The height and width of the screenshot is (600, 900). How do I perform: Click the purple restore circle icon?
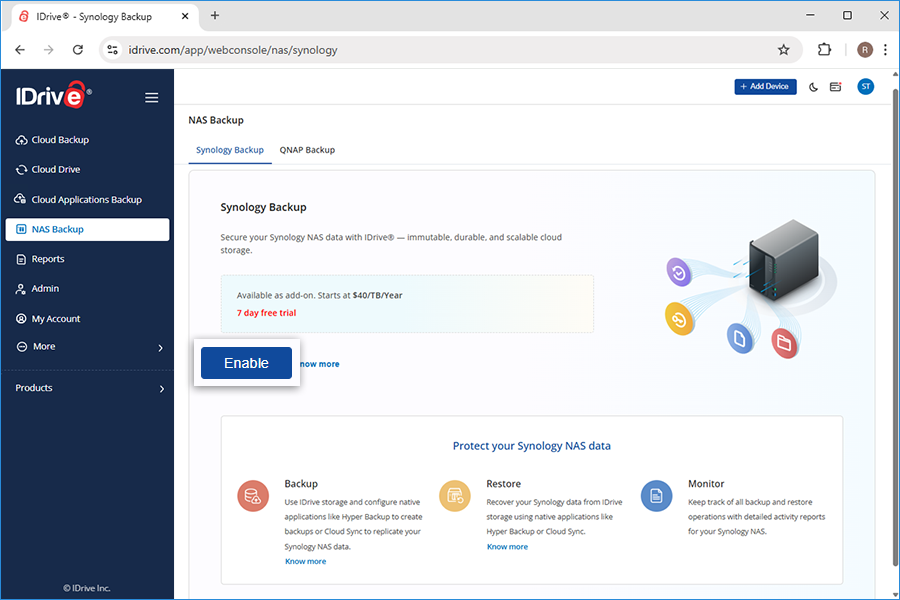[679, 272]
